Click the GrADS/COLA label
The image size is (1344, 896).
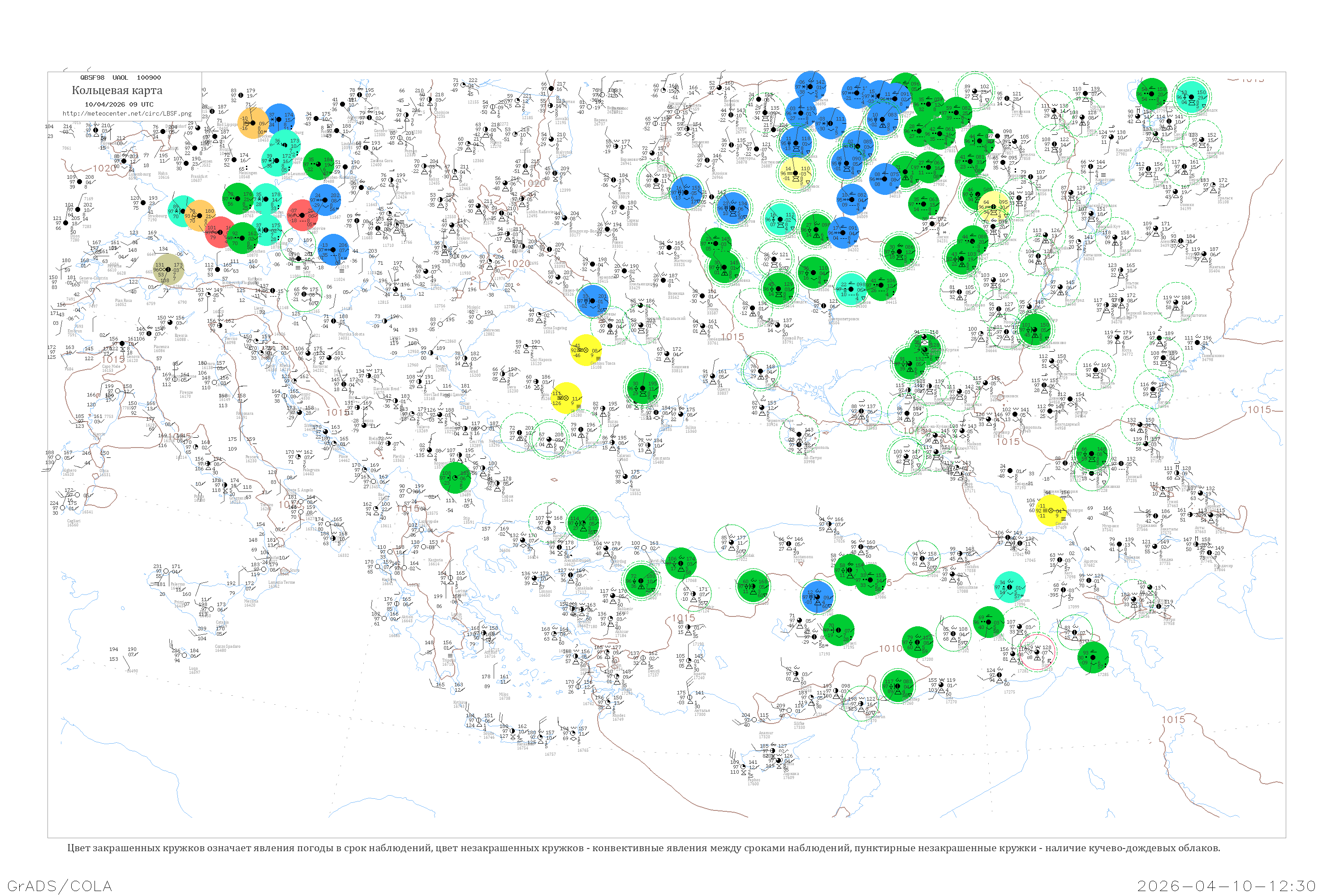click(x=60, y=886)
